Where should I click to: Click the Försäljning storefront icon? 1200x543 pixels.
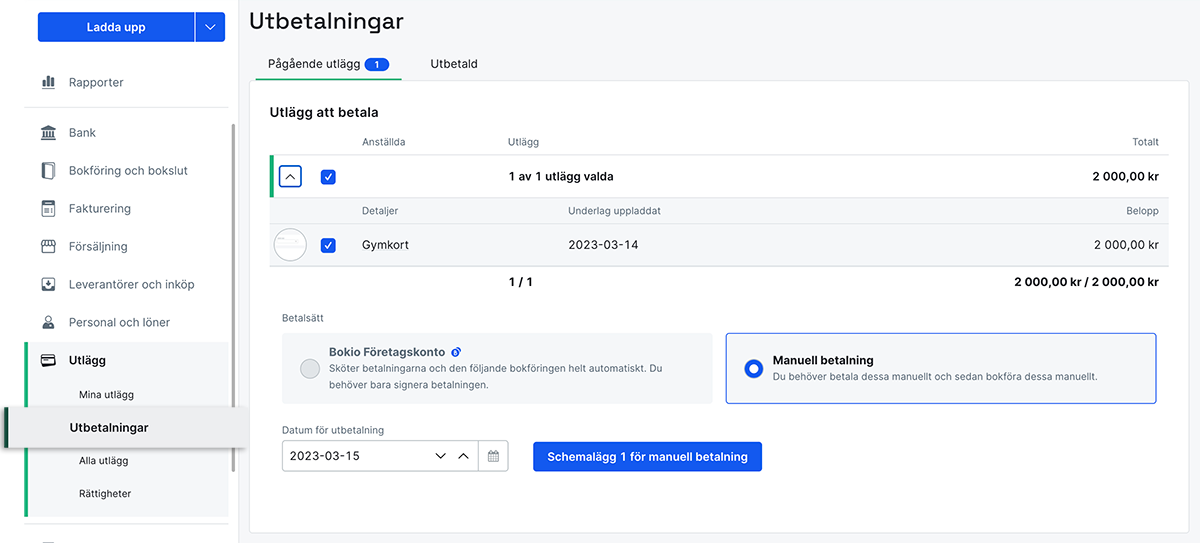click(48, 246)
